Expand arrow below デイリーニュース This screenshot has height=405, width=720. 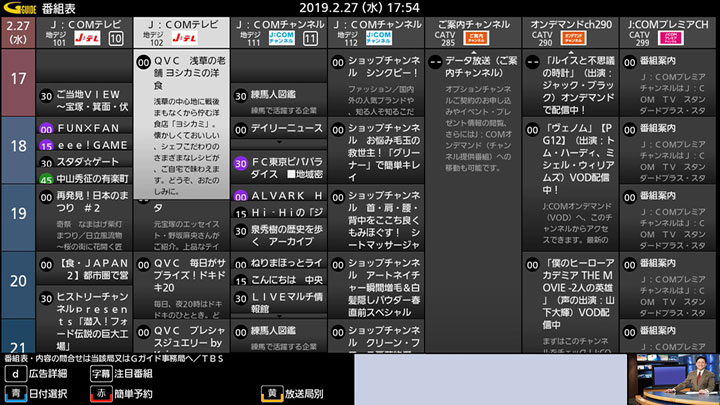click(279, 142)
